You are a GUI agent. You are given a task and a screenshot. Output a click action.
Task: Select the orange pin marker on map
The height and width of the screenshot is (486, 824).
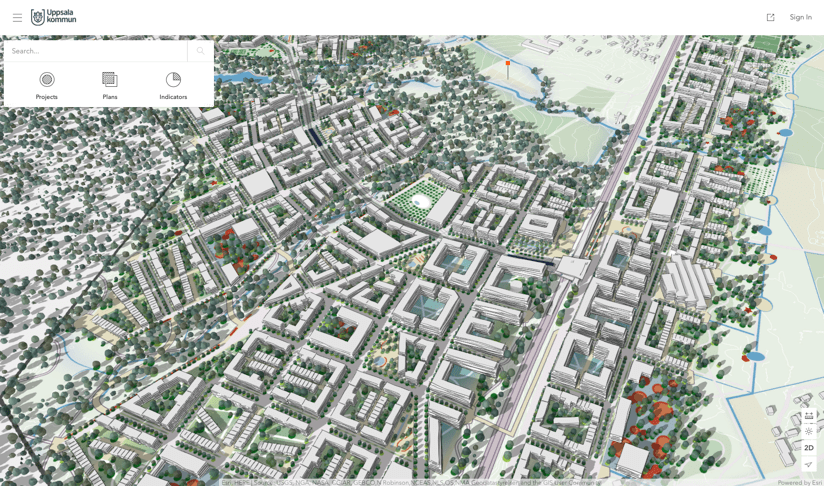click(x=508, y=64)
